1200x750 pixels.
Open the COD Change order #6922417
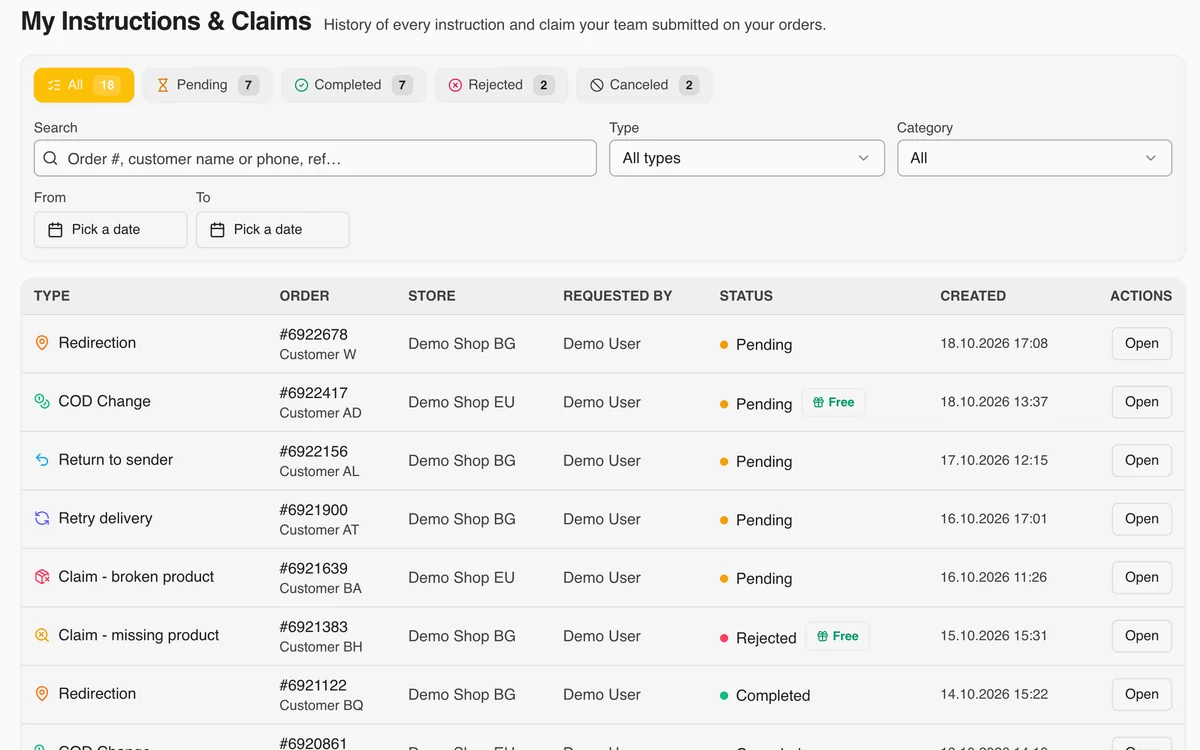coord(1142,402)
